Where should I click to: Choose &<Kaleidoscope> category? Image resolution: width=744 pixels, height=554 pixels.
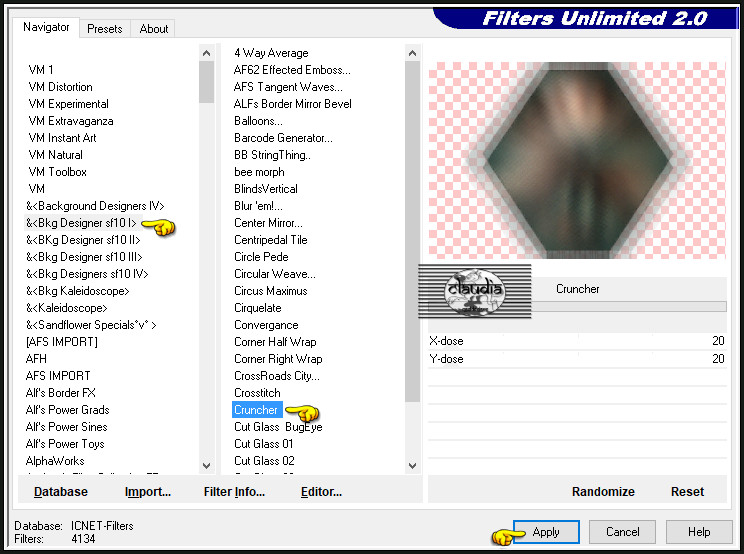point(66,308)
